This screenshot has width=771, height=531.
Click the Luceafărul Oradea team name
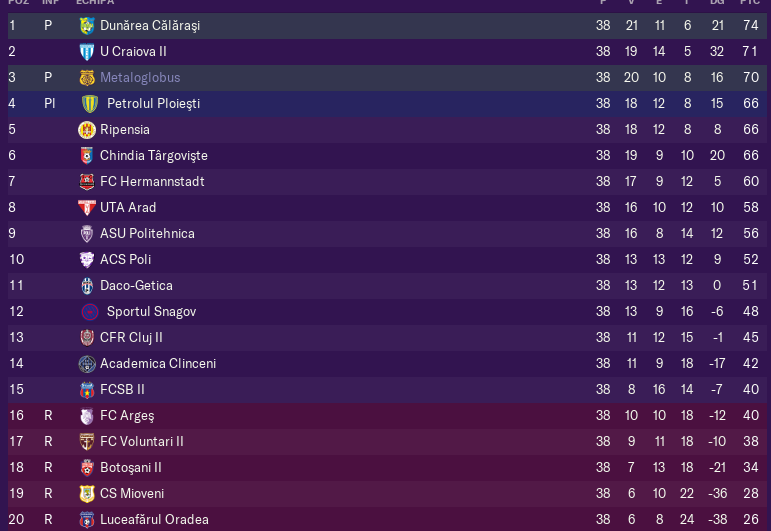click(154, 520)
